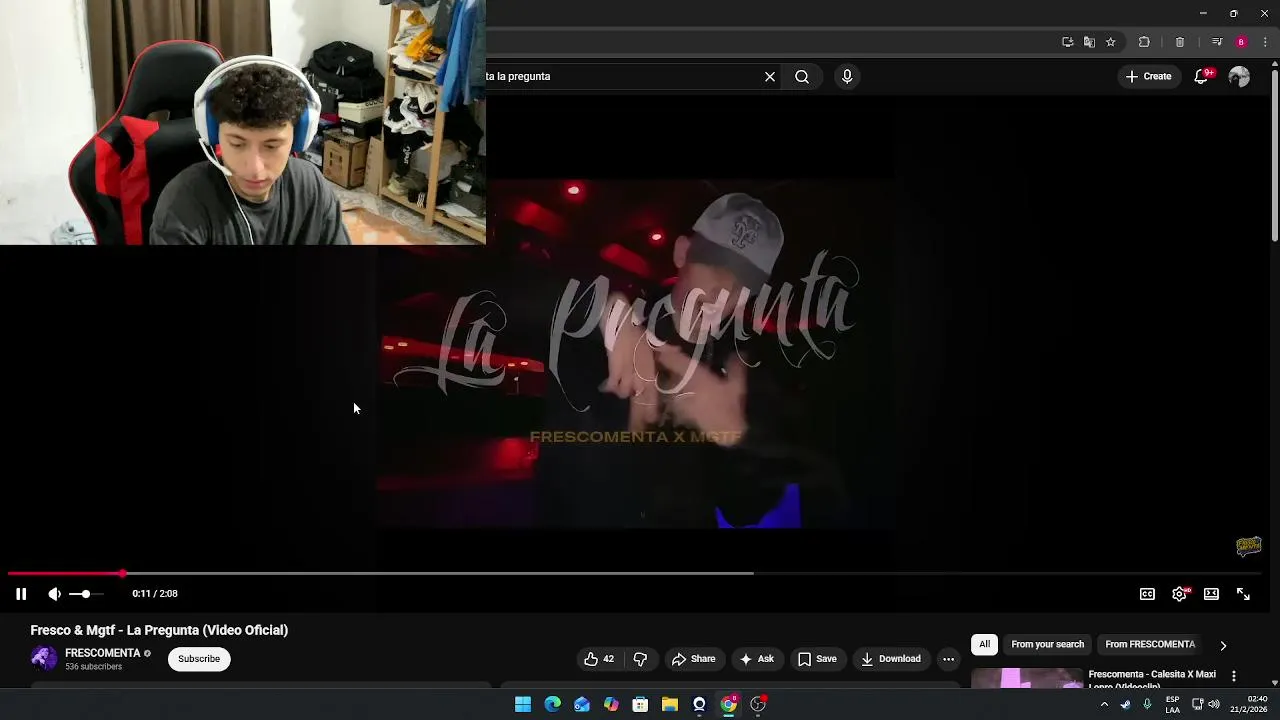
Task: Like the video (42 likes)
Action: 599,659
